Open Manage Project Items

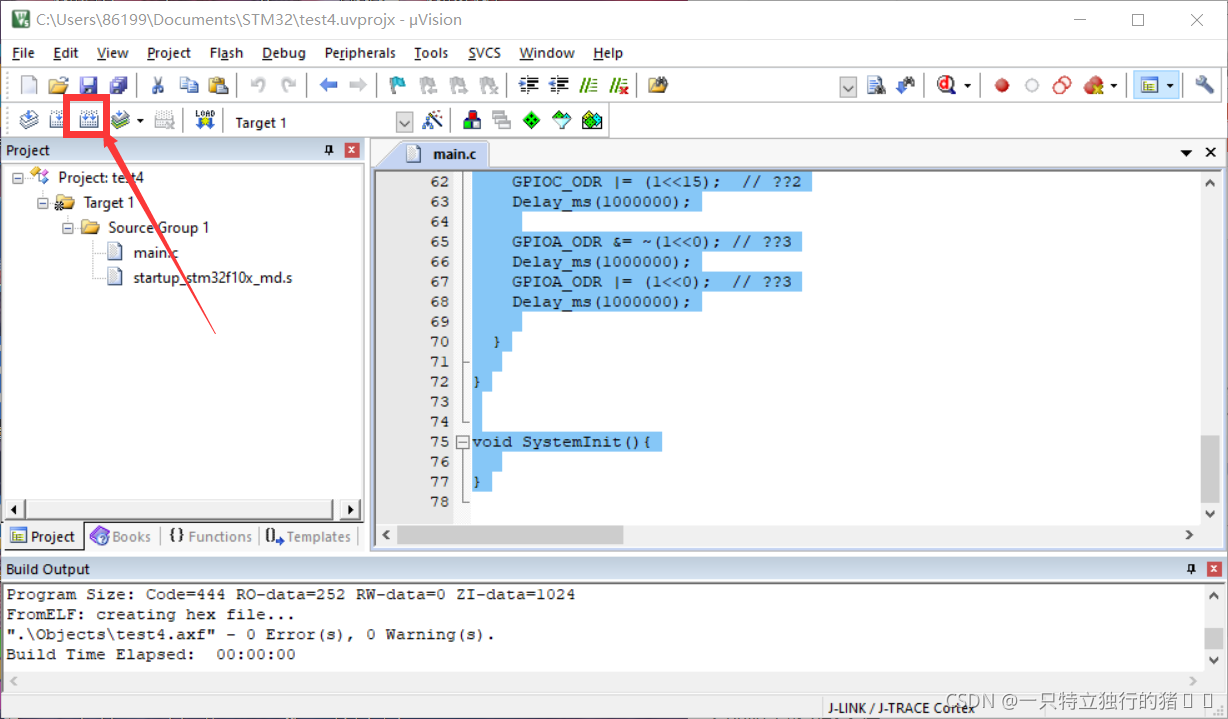(x=472, y=121)
